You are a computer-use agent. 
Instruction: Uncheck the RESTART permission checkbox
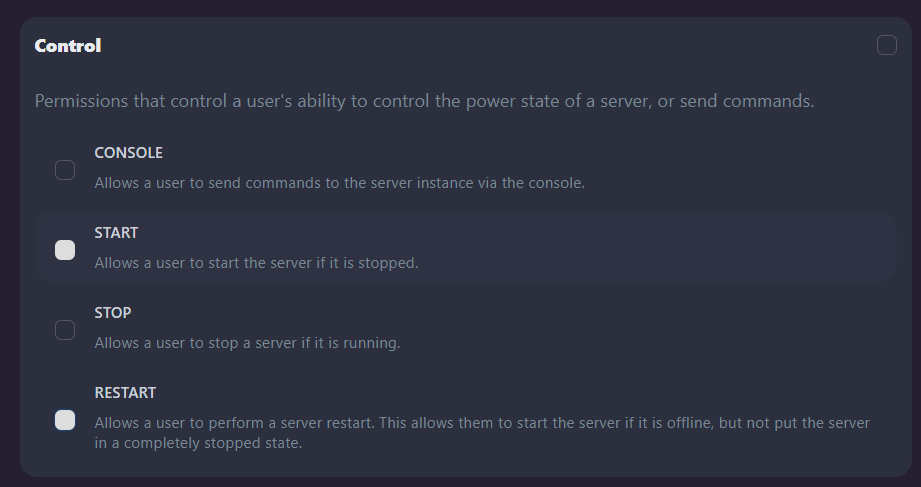click(65, 420)
